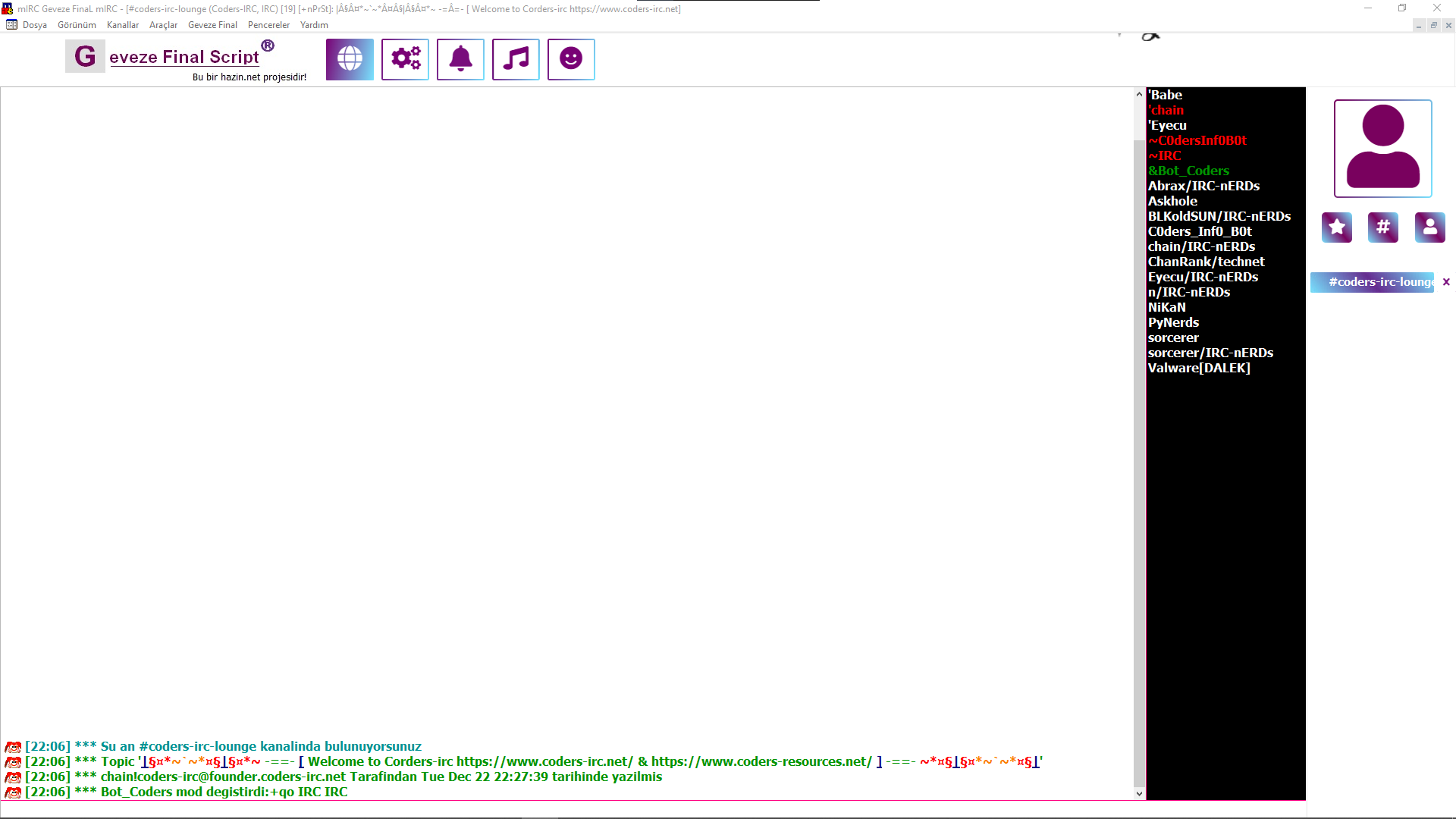
Task: Select ~C0dersInf0B0t in the nick list
Action: click(1197, 140)
